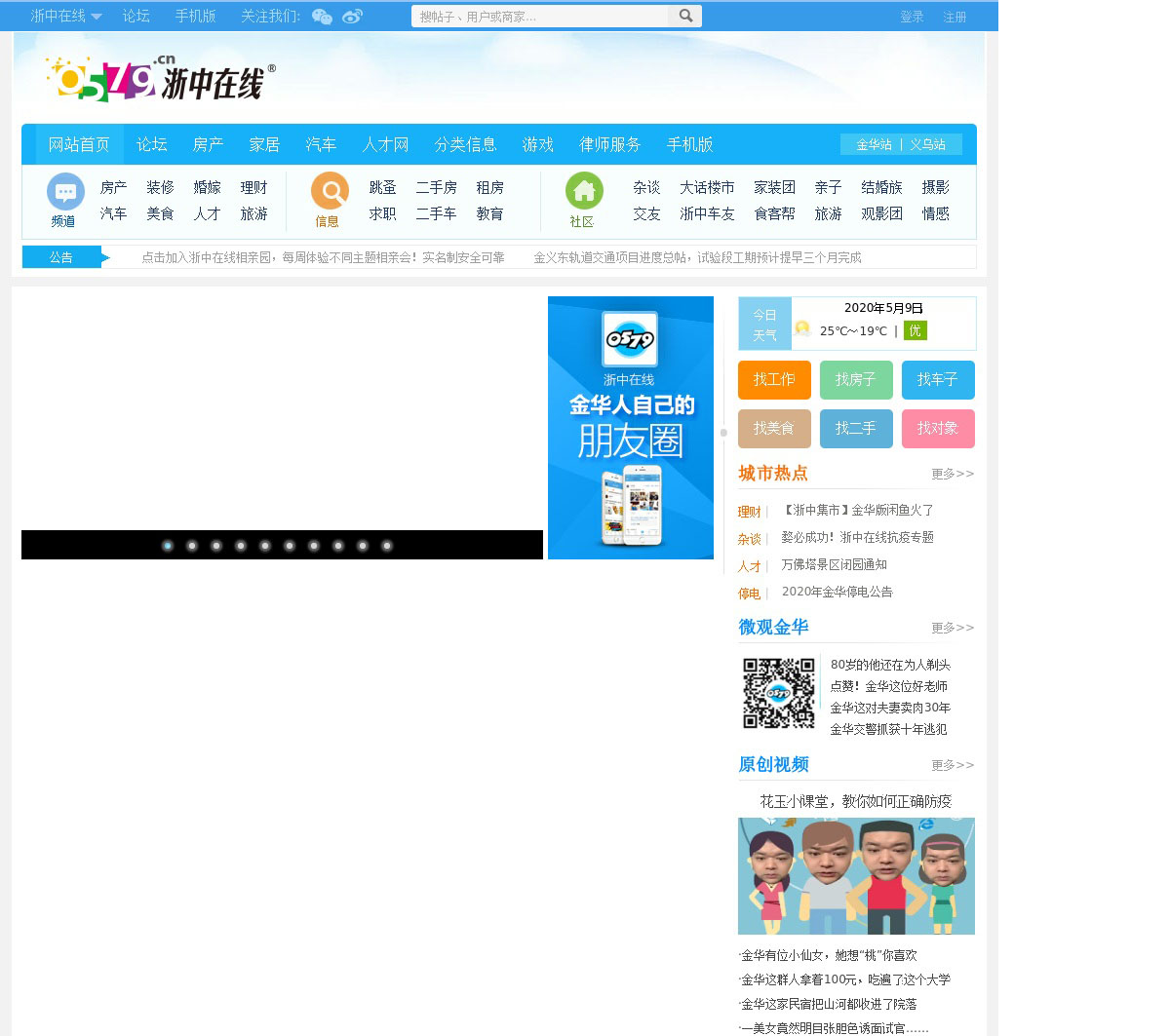Image resolution: width=1170 pixels, height=1036 pixels.
Task: Select the 网站首页 nav tab
Action: (x=79, y=144)
